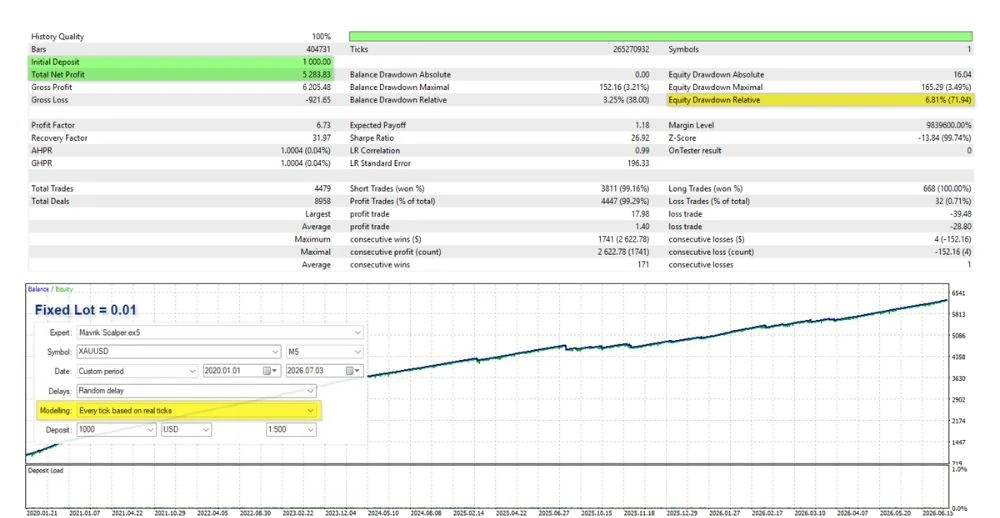Select the value 6.81% (71.94)
Viewport: 1000px width, 518px height.
click(x=946, y=100)
